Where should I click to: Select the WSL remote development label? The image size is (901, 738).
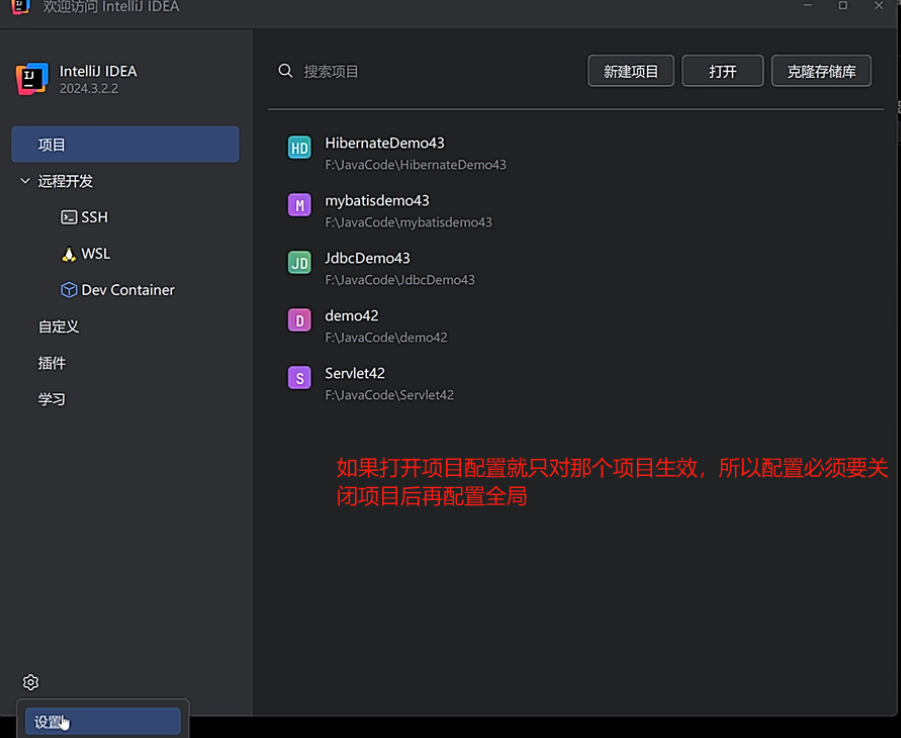pos(96,253)
